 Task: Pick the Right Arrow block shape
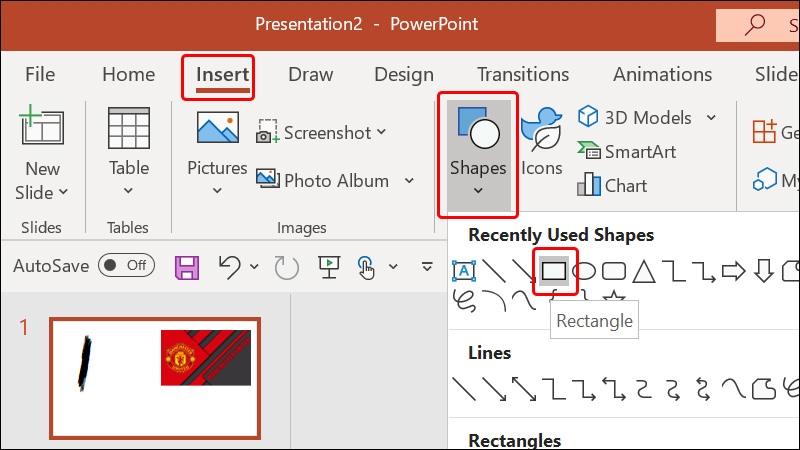pos(734,271)
